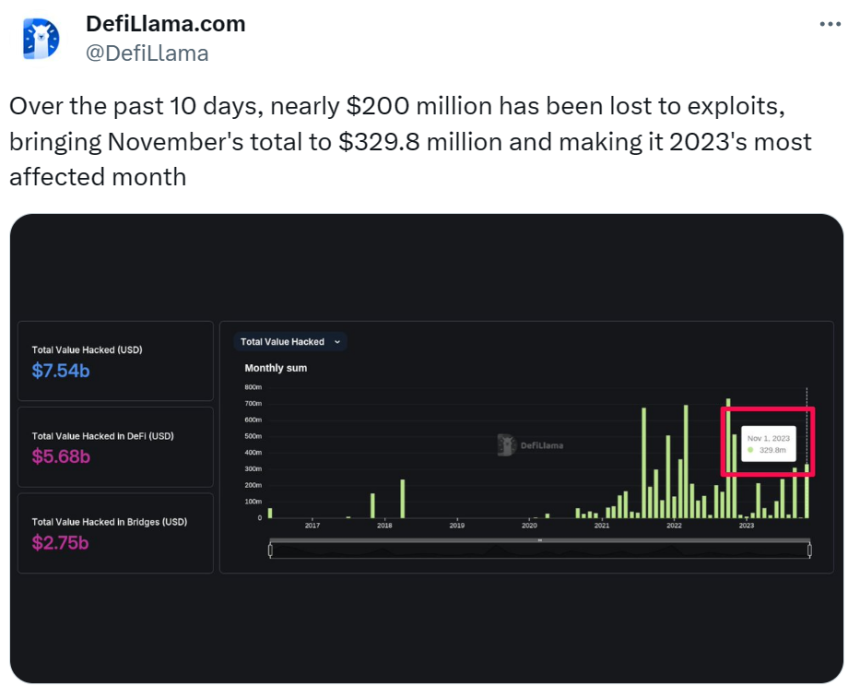Image resolution: width=860 pixels, height=698 pixels.
Task: Grab the left handle of the range slider
Action: [271, 549]
